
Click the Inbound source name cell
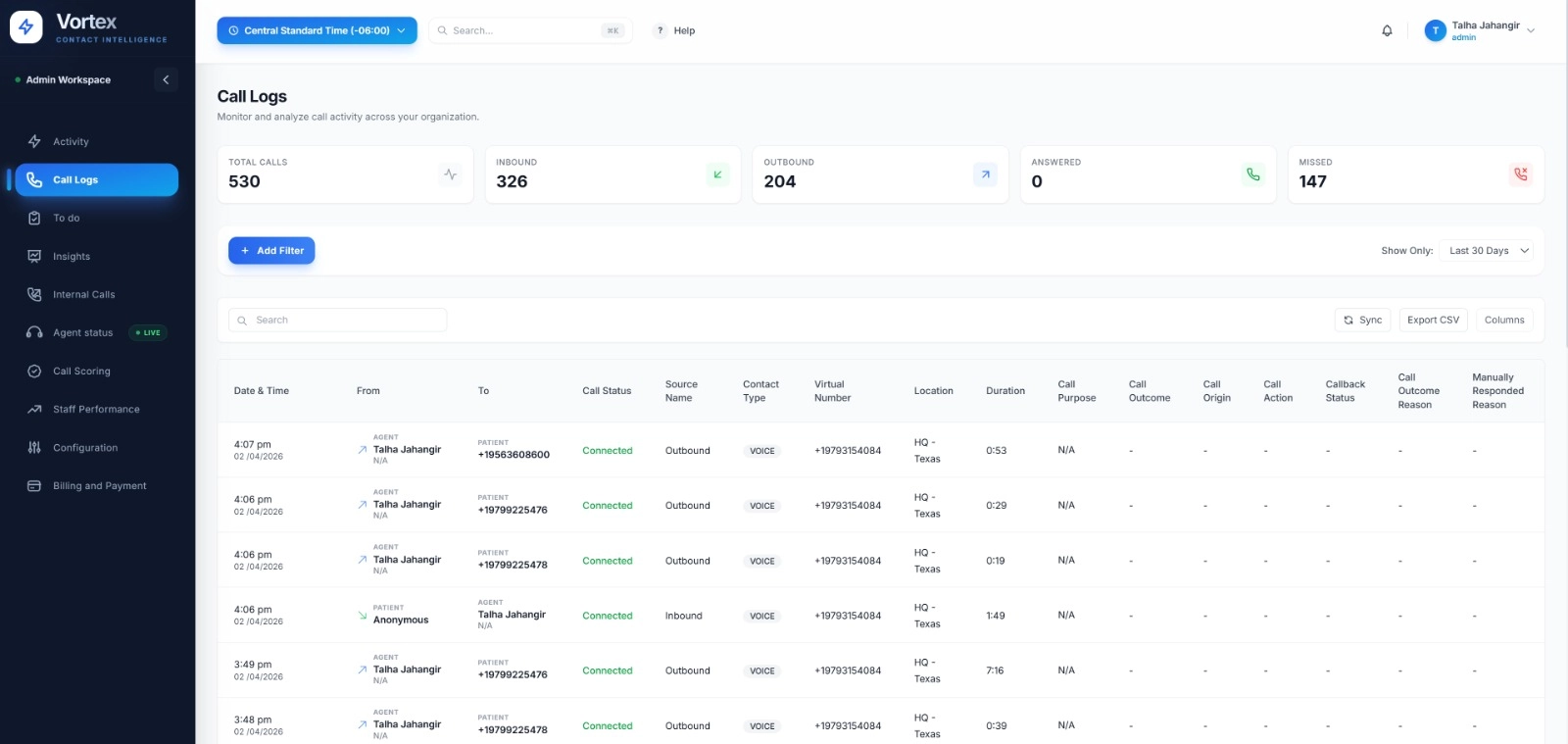[x=684, y=616]
